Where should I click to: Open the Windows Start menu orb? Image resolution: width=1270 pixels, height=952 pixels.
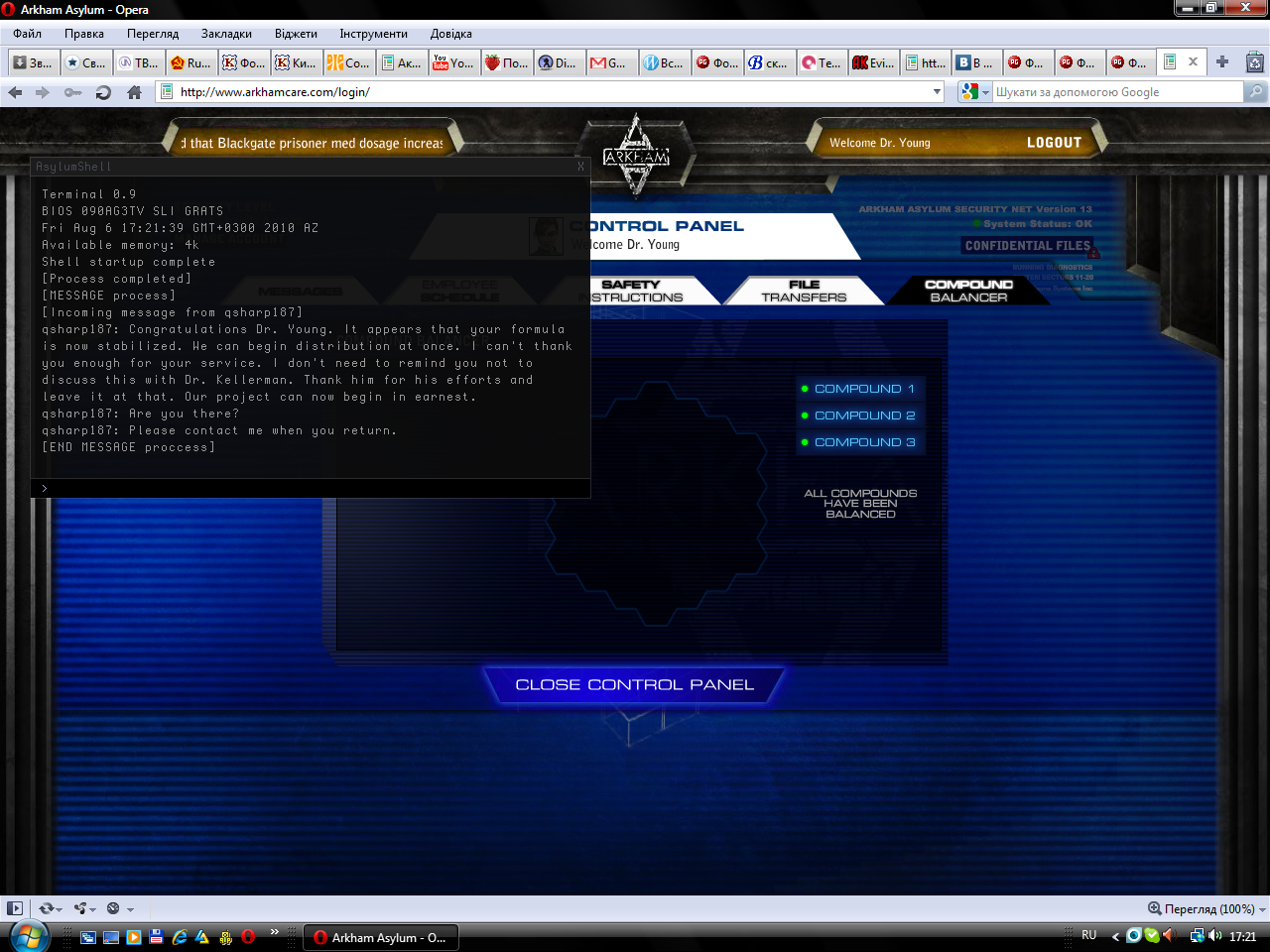click(x=28, y=936)
